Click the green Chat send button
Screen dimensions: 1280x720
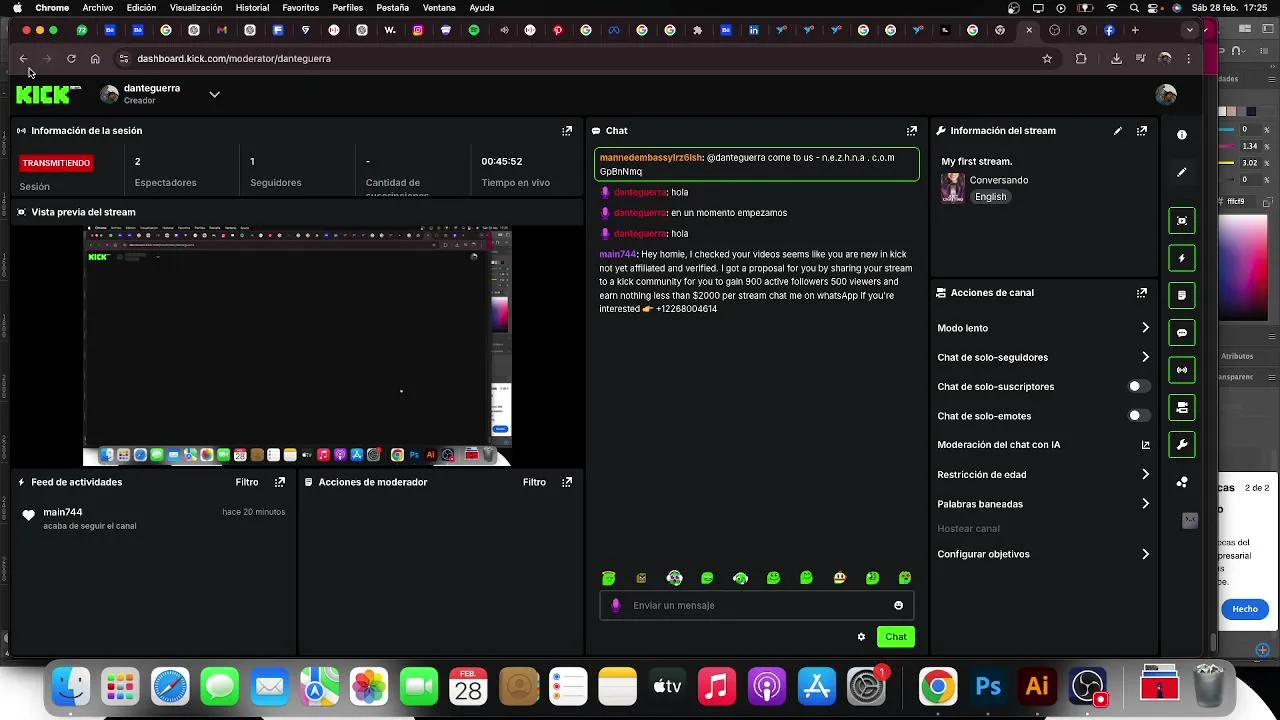896,637
